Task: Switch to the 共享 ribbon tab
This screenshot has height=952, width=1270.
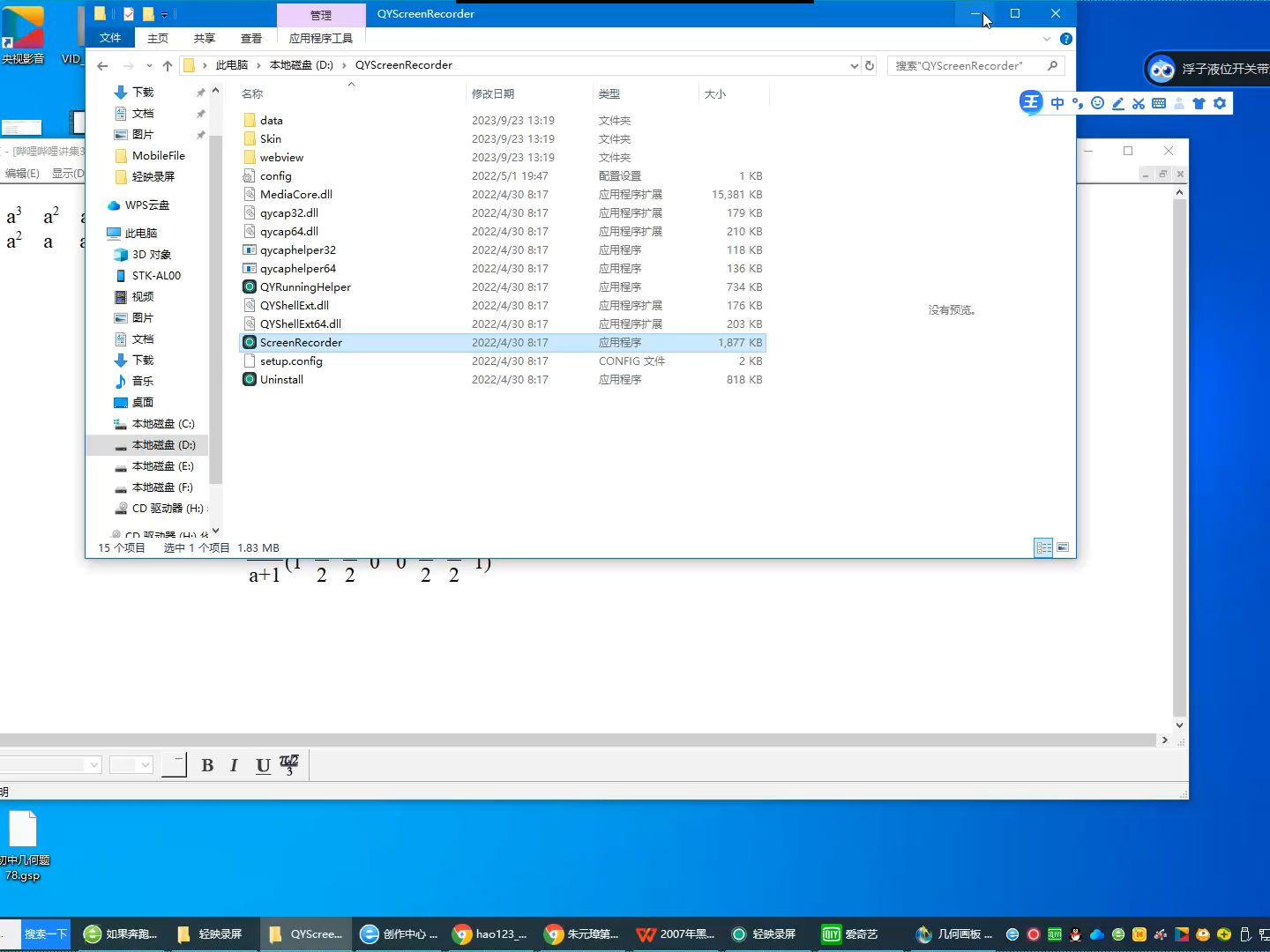Action: click(205, 38)
